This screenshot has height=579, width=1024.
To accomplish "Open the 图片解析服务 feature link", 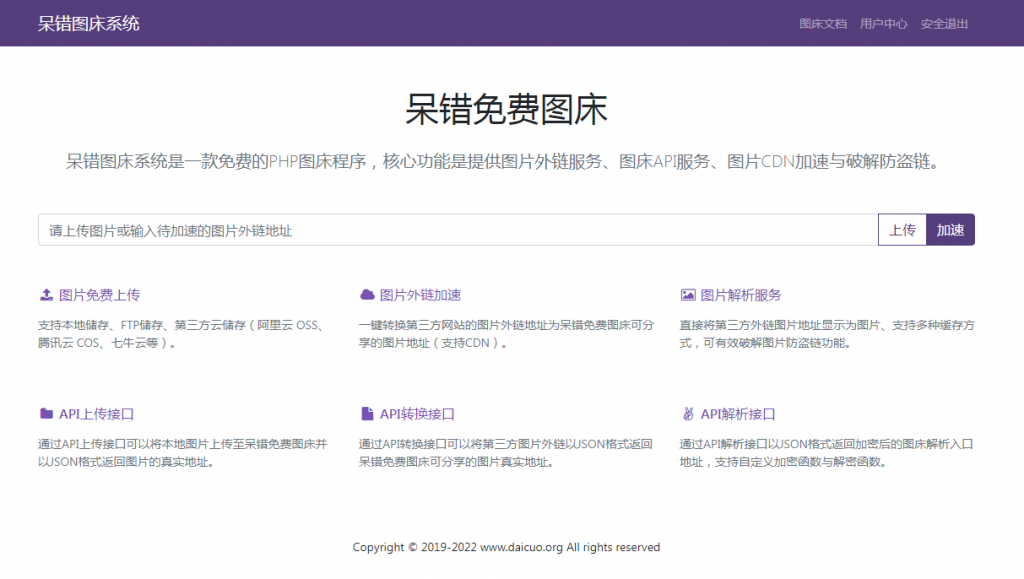I will pos(742,294).
